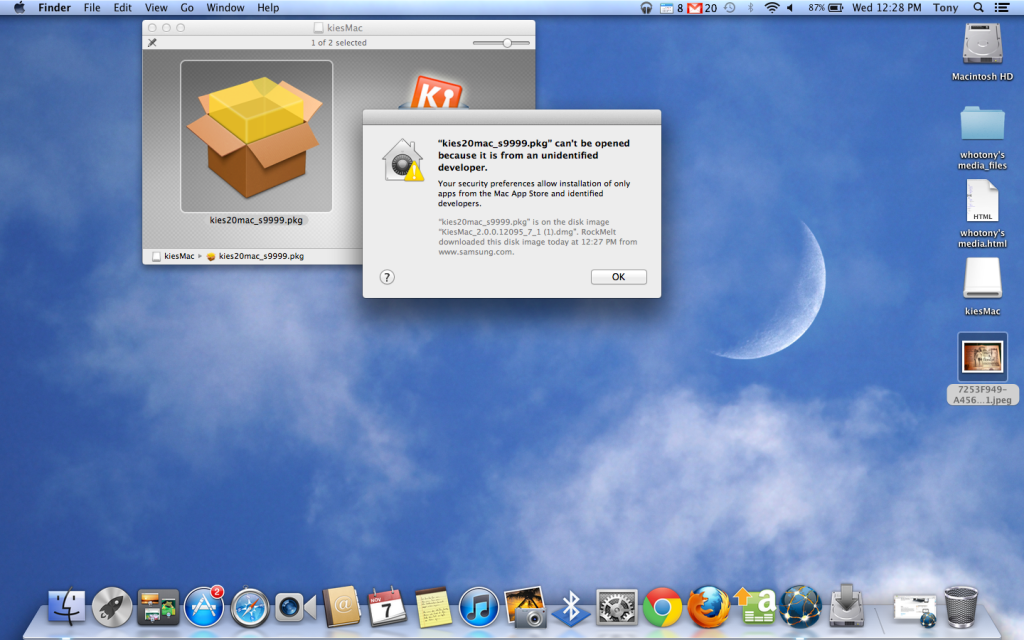Click OK in the unidentified developer alert
Image resolution: width=1024 pixels, height=640 pixels.
coord(618,277)
